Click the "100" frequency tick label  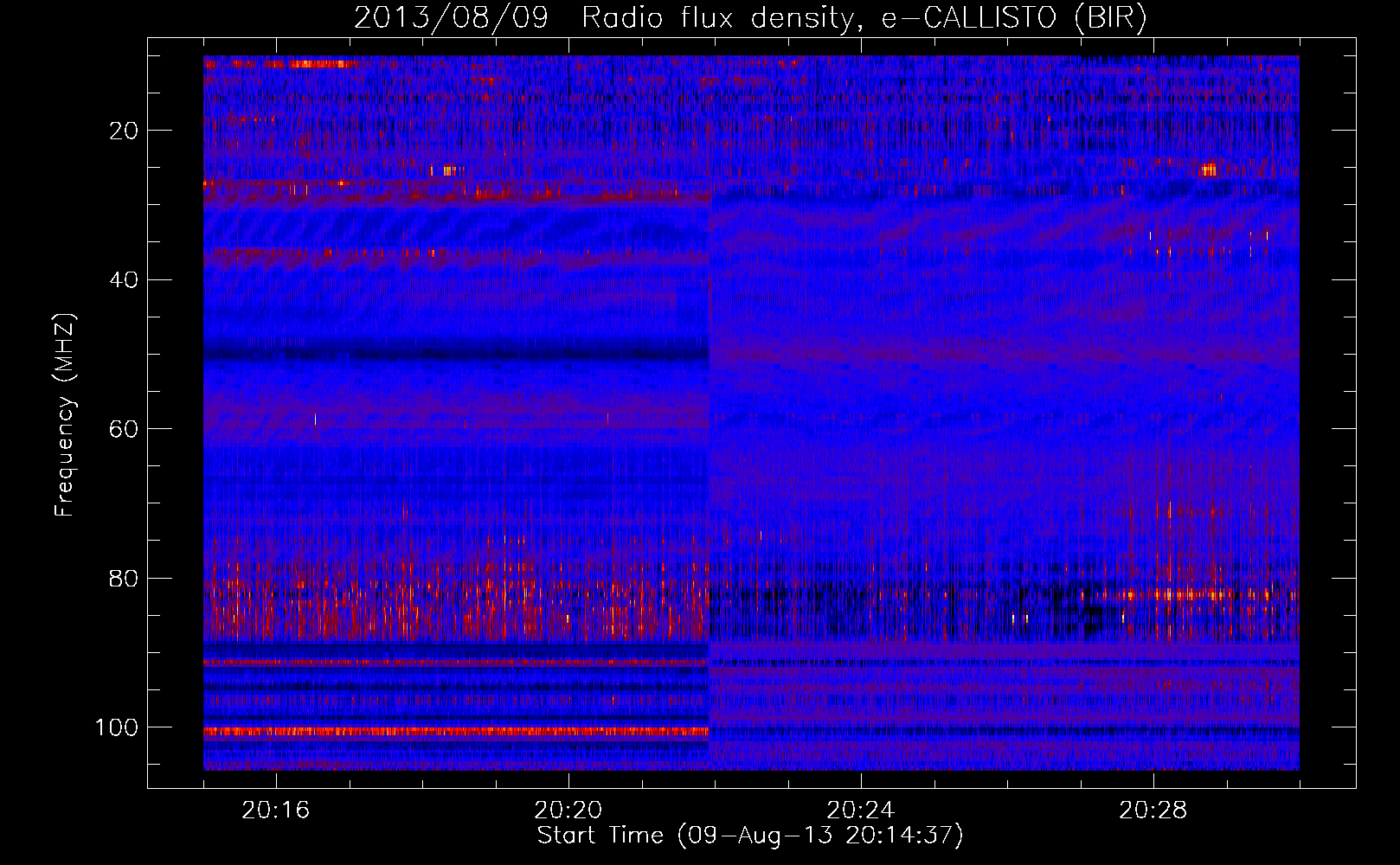[x=117, y=727]
